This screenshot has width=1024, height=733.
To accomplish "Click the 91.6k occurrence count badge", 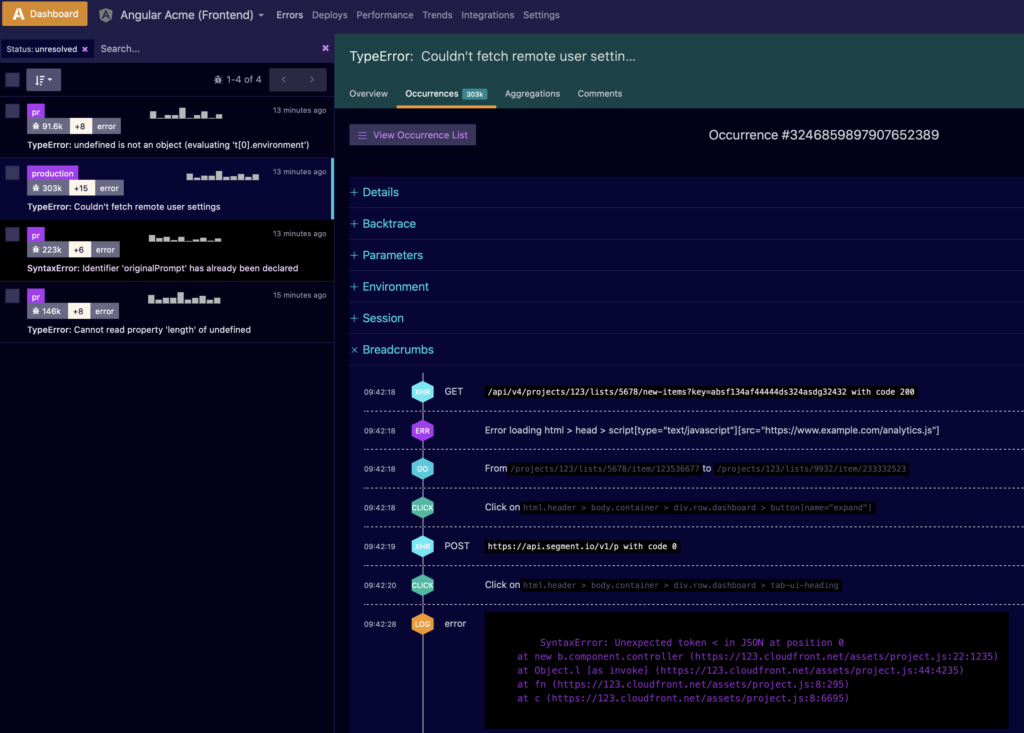I will point(48,126).
